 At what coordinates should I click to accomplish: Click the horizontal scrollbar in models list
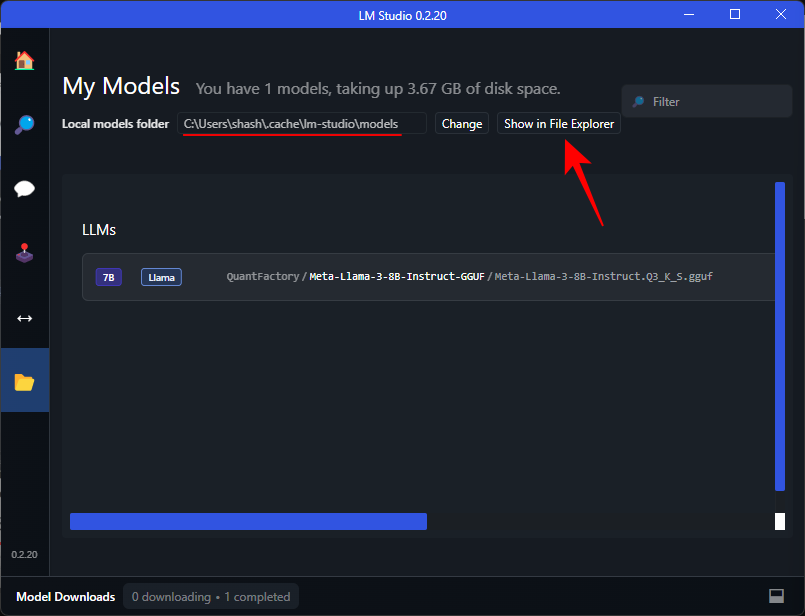click(x=248, y=521)
